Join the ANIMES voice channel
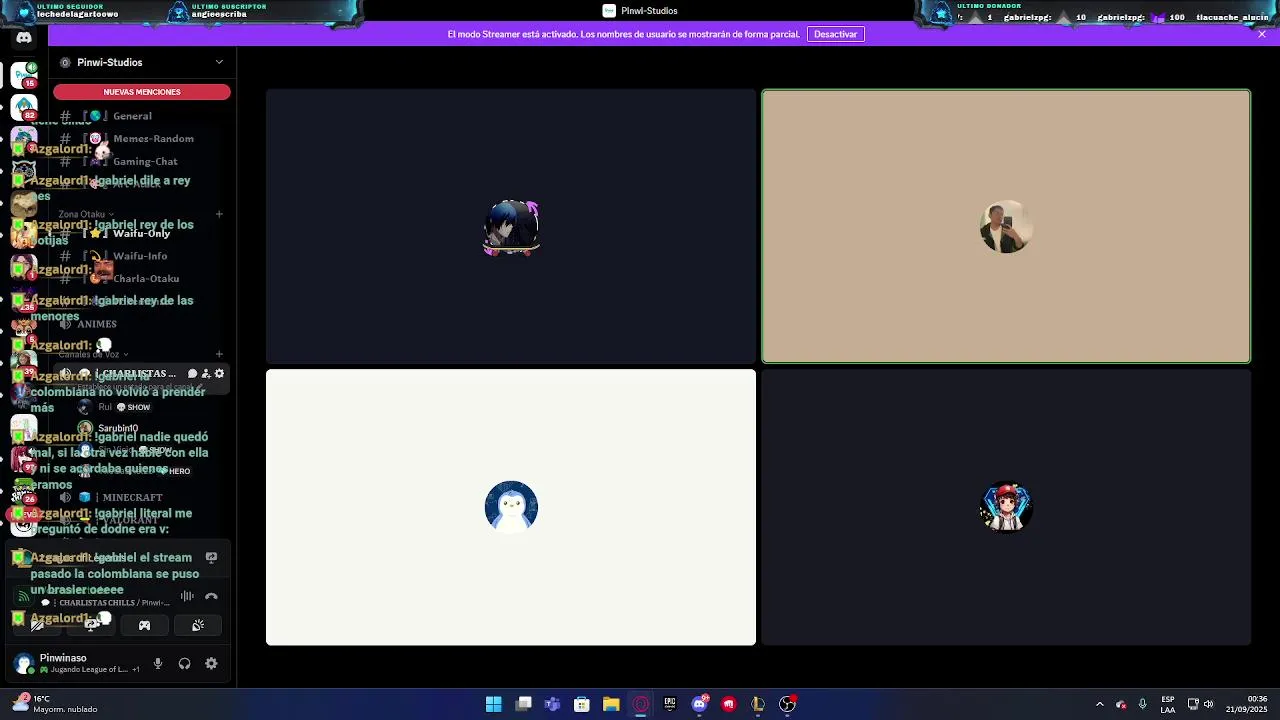This screenshot has width=1280, height=720. click(142, 324)
